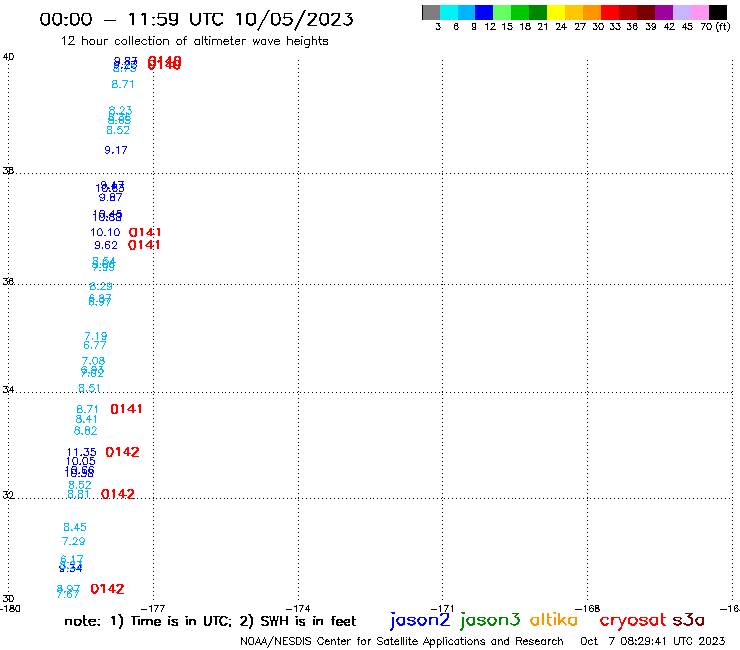740x650 pixels.
Task: Click the wave height value 8.51
Action: tap(89, 388)
